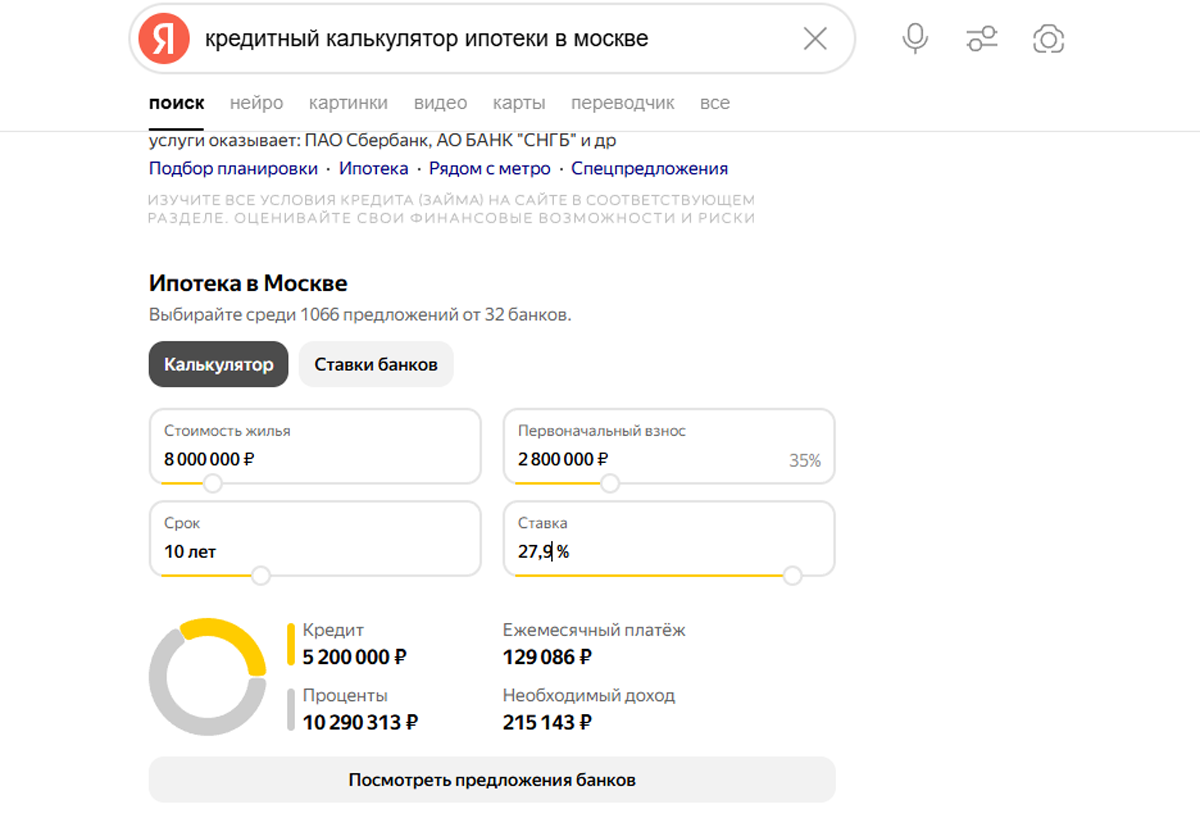Click the Кредит amount 5 200 000 ₽
The height and width of the screenshot is (818, 1200).
coord(355,657)
